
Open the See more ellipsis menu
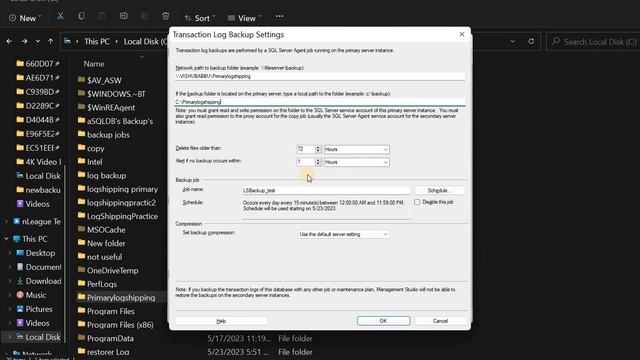coord(280,16)
